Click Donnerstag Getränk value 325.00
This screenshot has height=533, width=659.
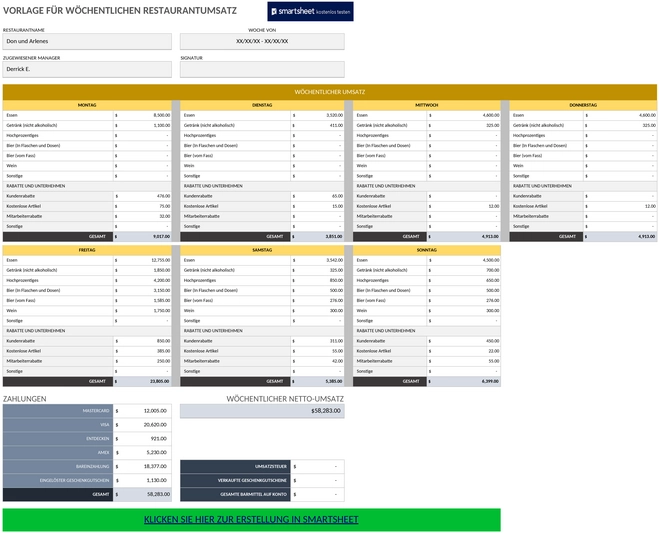[620, 125]
